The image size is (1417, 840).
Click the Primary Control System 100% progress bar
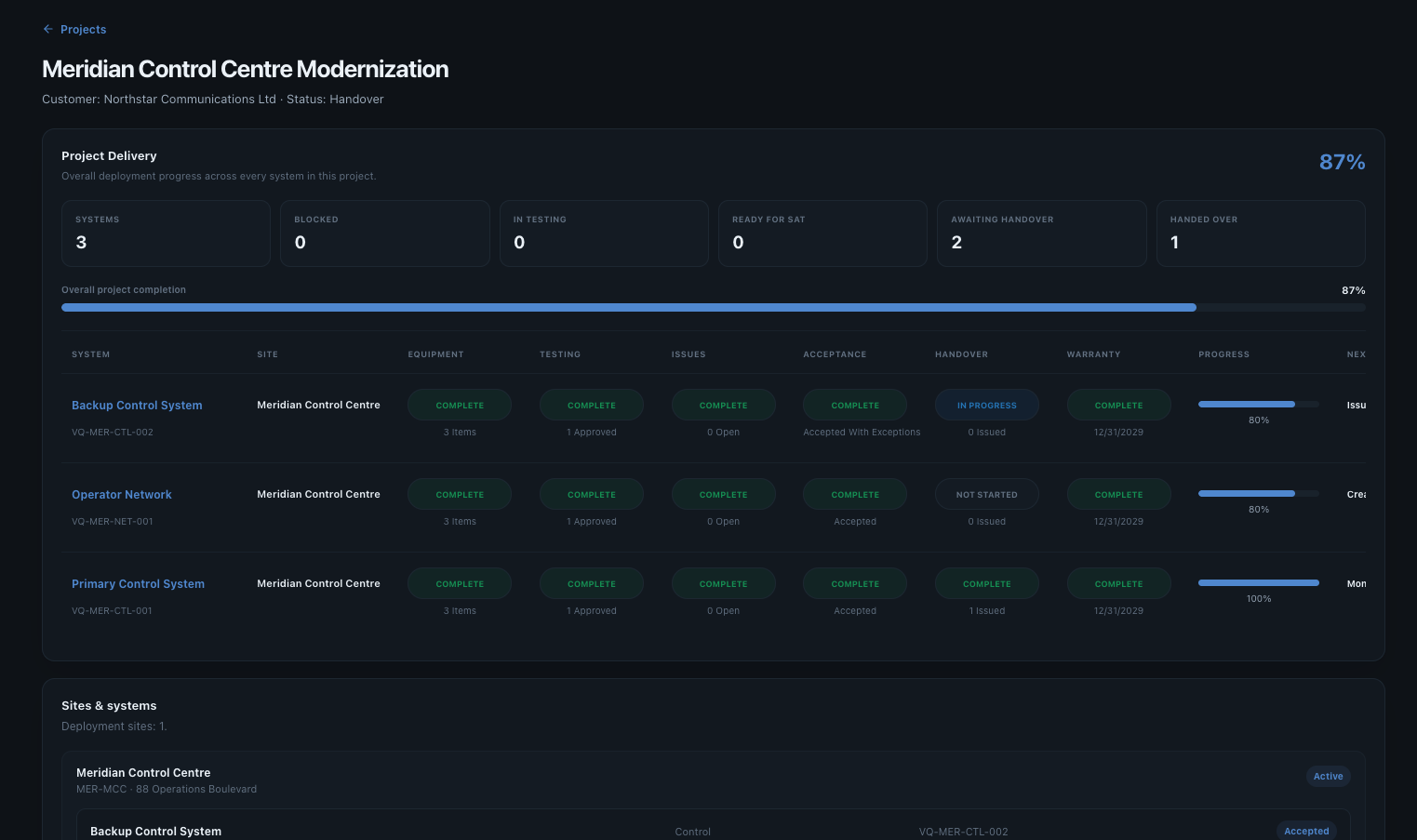1259,583
